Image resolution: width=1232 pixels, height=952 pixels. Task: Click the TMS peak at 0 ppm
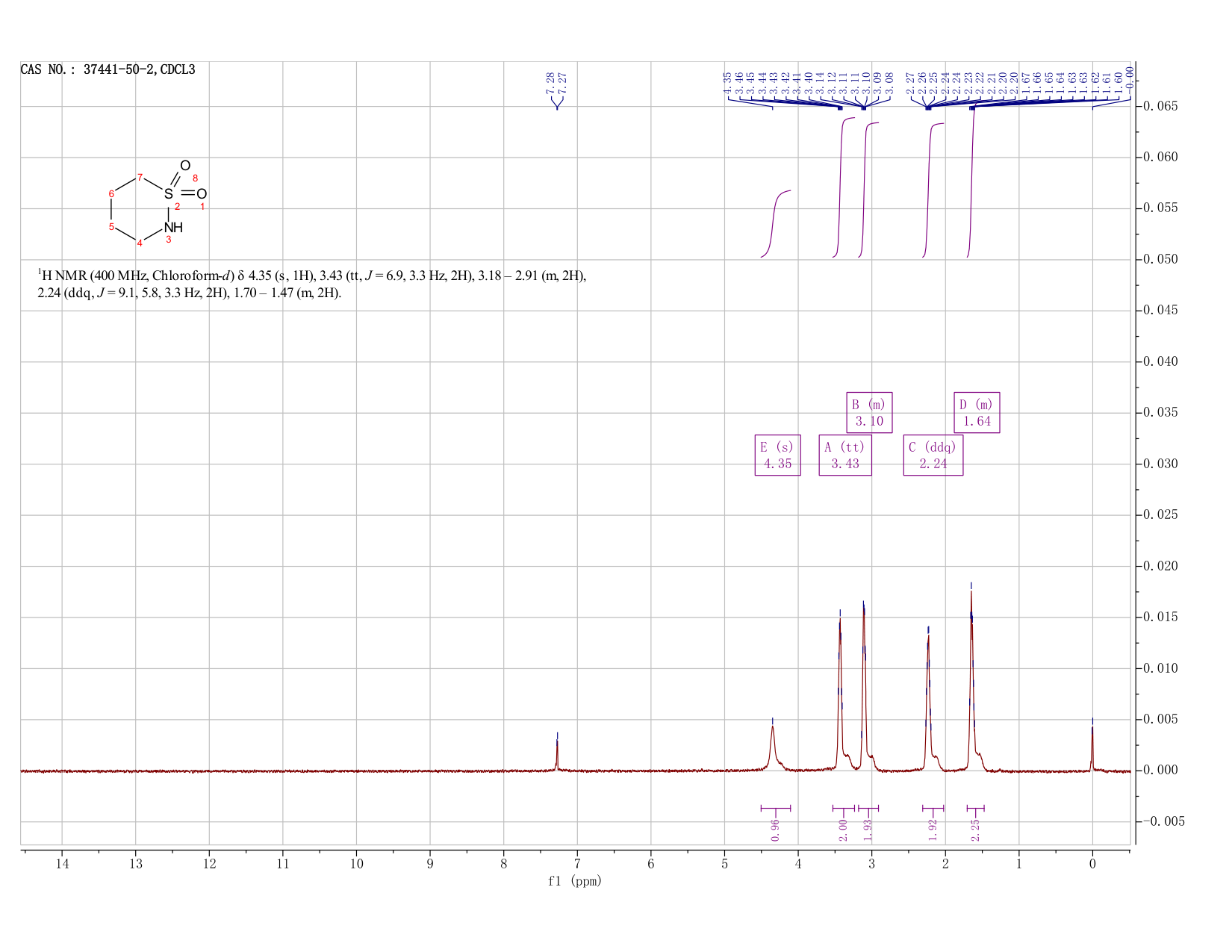coord(1092,745)
